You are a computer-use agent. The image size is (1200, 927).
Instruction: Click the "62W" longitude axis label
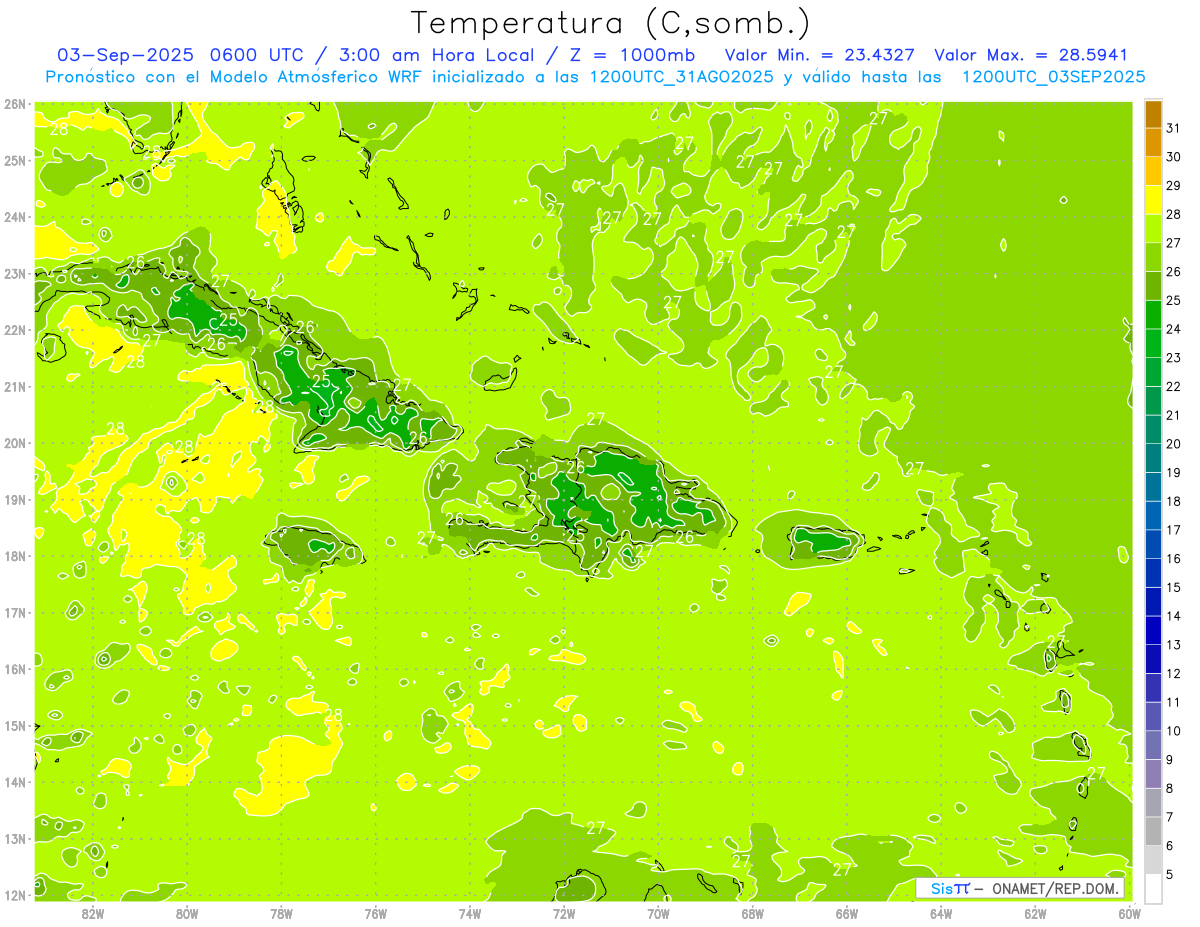tap(1035, 913)
